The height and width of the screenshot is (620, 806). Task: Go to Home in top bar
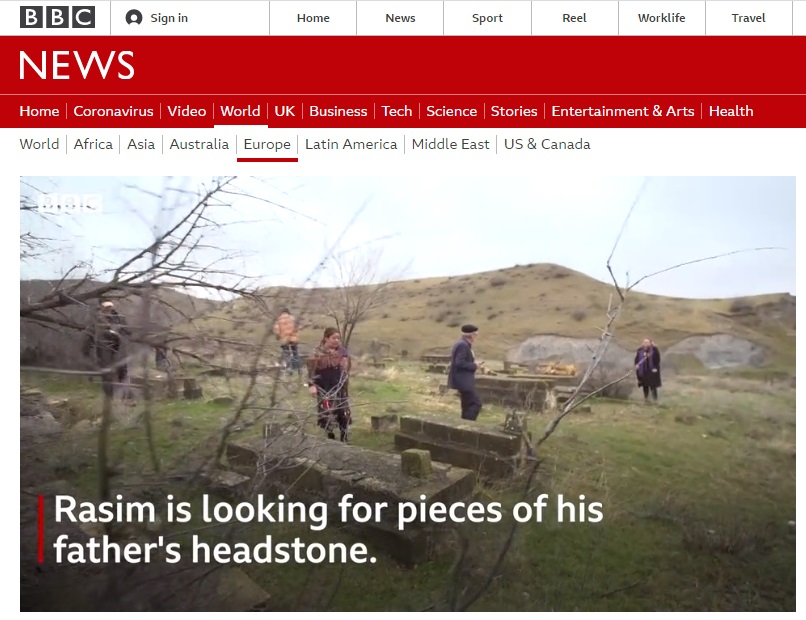313,18
